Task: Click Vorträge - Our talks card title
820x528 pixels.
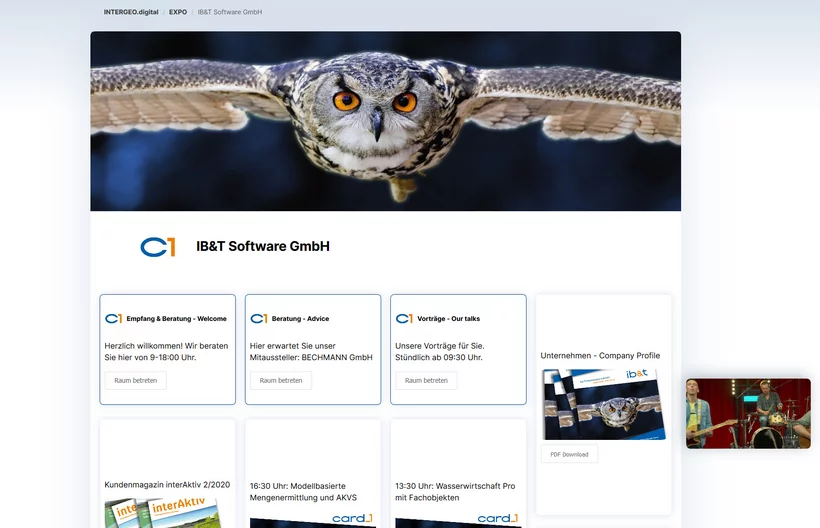Action: pyautogui.click(x=448, y=318)
